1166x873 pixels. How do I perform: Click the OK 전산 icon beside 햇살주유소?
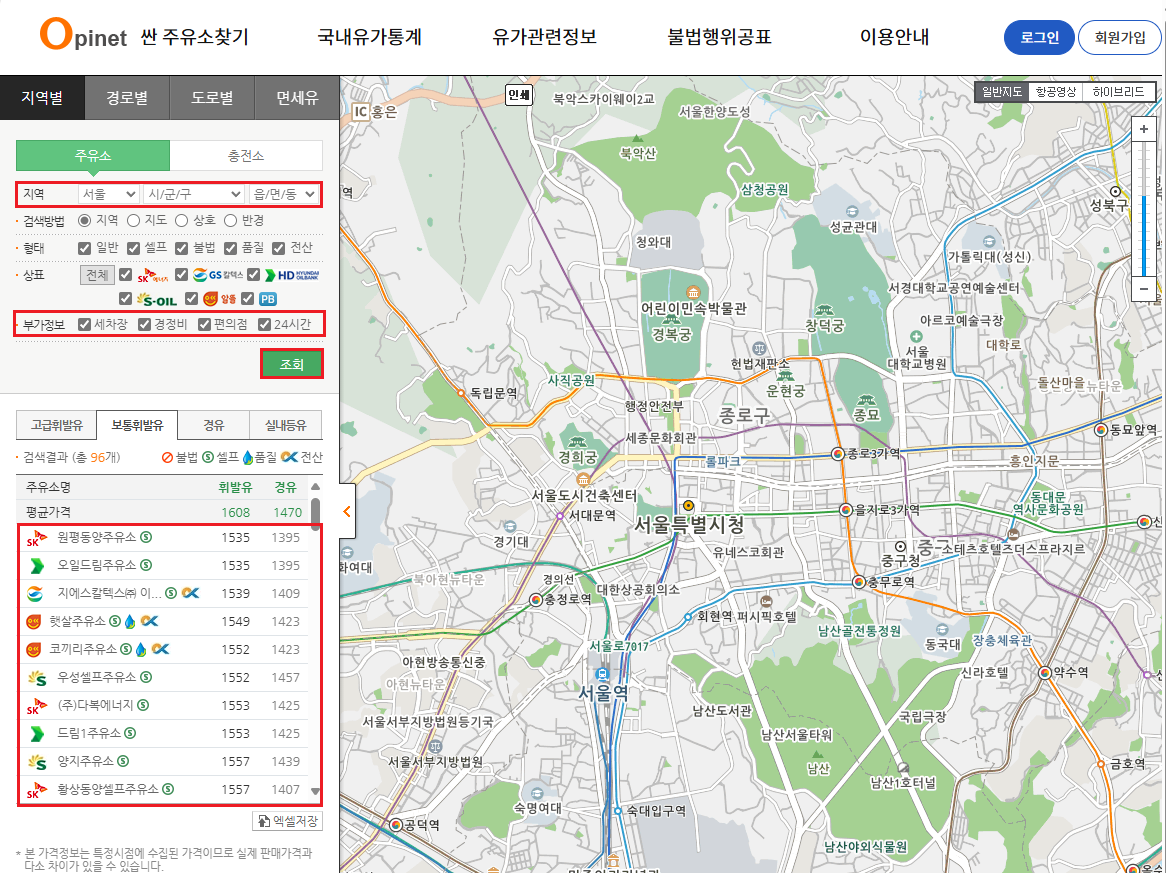pos(149,621)
